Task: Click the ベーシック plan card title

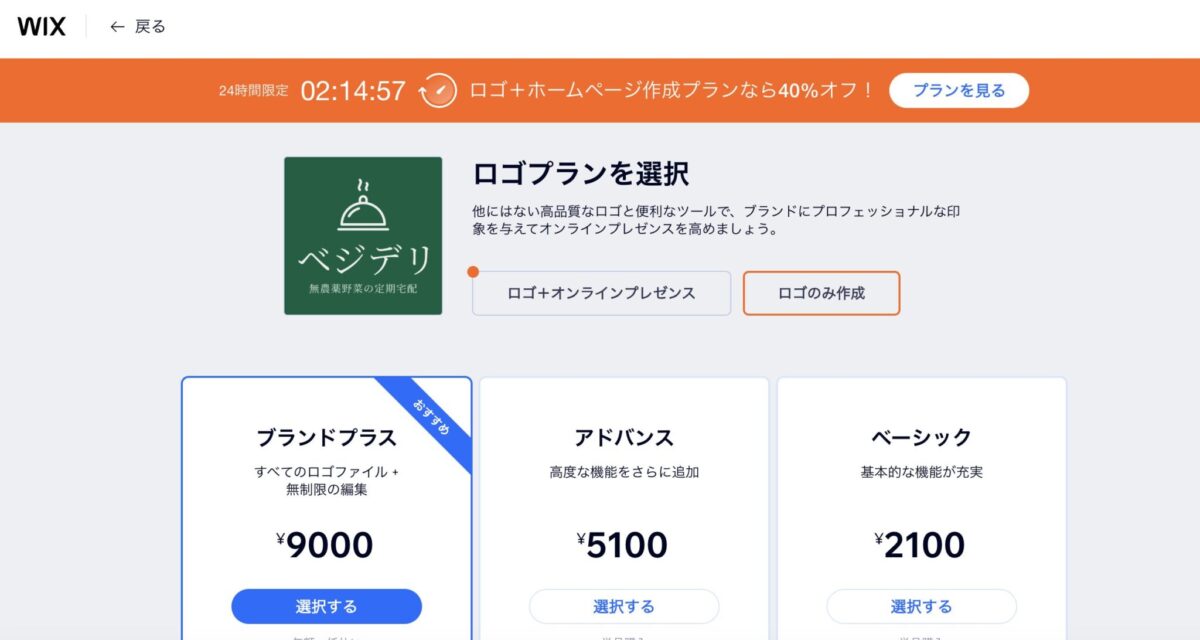Action: pyautogui.click(x=921, y=438)
